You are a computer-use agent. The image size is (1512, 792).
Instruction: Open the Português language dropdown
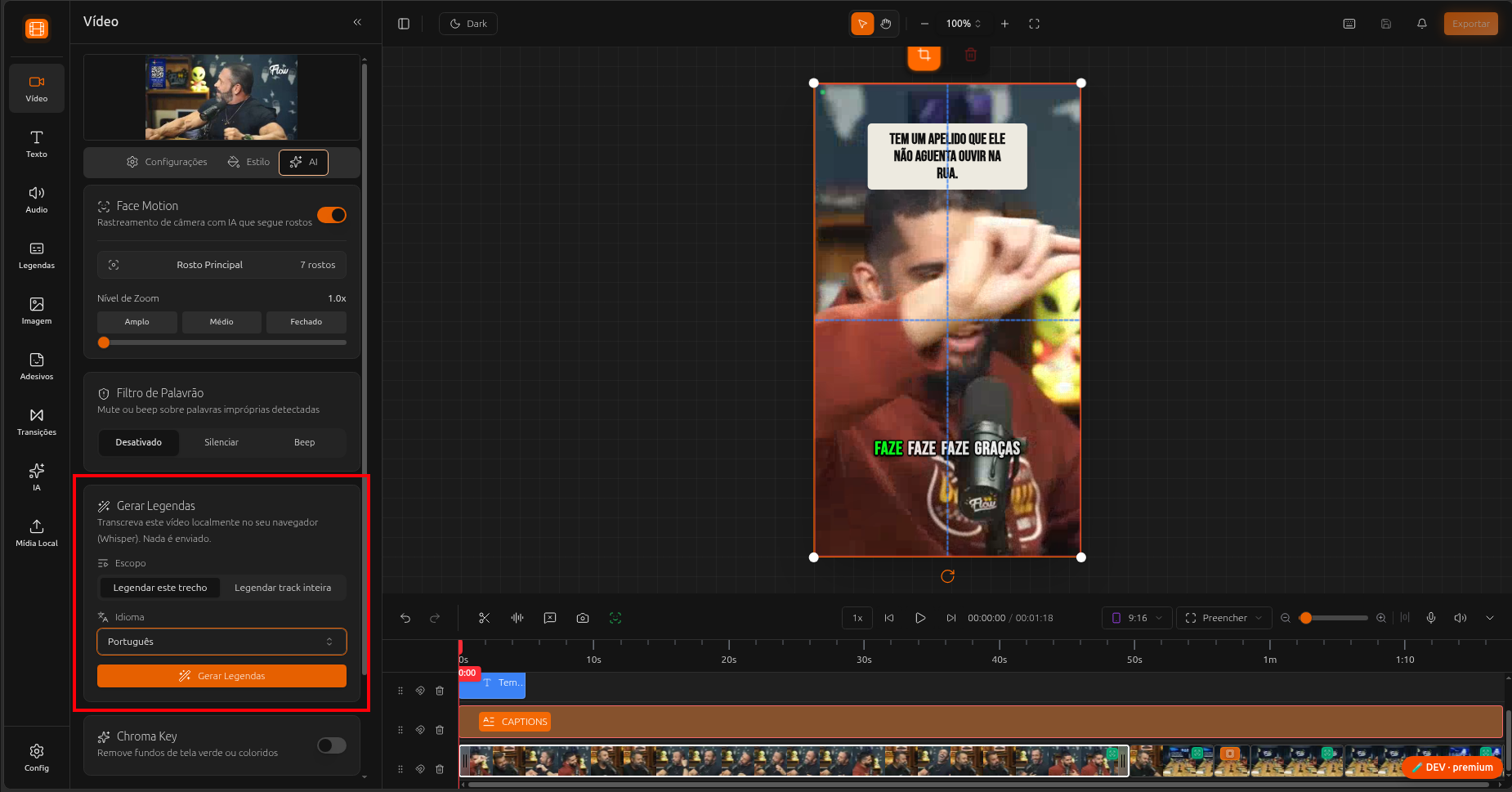[221, 642]
